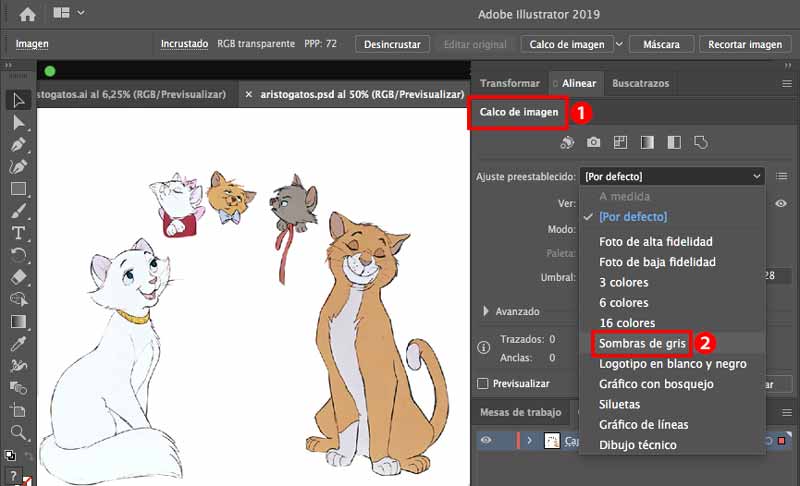Click the Auto-Color trace preset icon
800x486 pixels.
pyautogui.click(x=567, y=143)
